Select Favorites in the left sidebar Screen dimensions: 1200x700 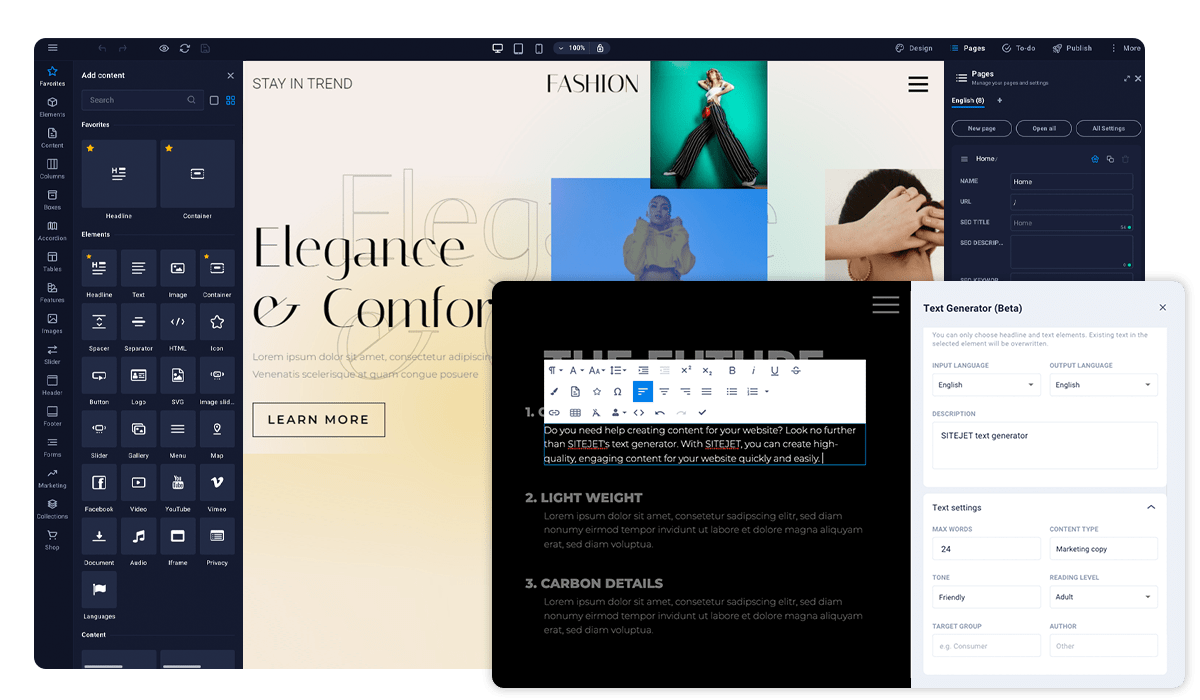[52, 76]
